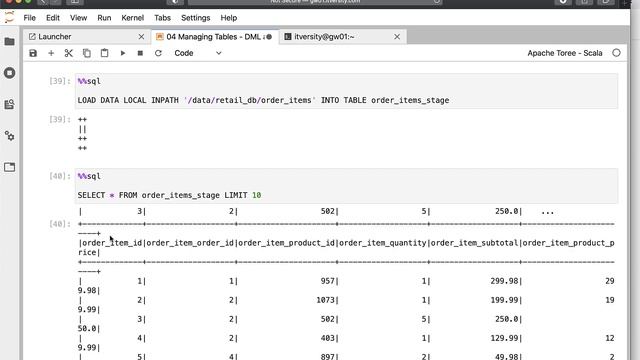Image resolution: width=640 pixels, height=360 pixels.
Task: Open the cell type Code dropdown
Action: point(198,53)
